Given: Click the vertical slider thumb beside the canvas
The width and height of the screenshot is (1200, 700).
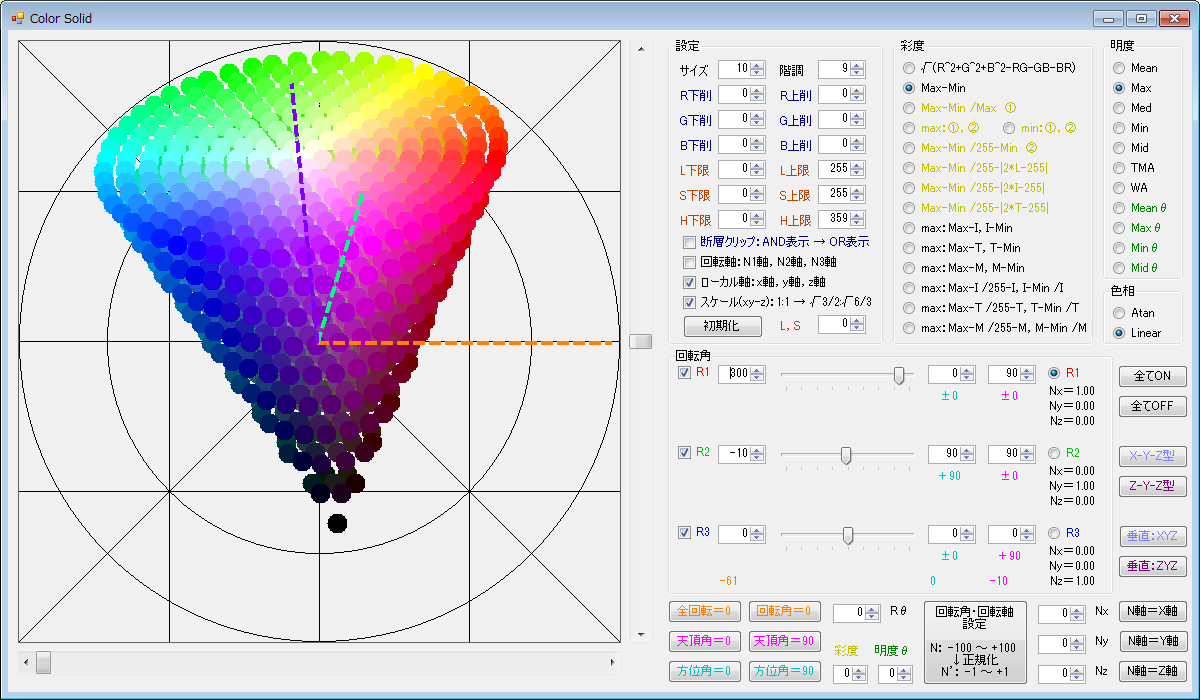Looking at the screenshot, I should [x=640, y=342].
